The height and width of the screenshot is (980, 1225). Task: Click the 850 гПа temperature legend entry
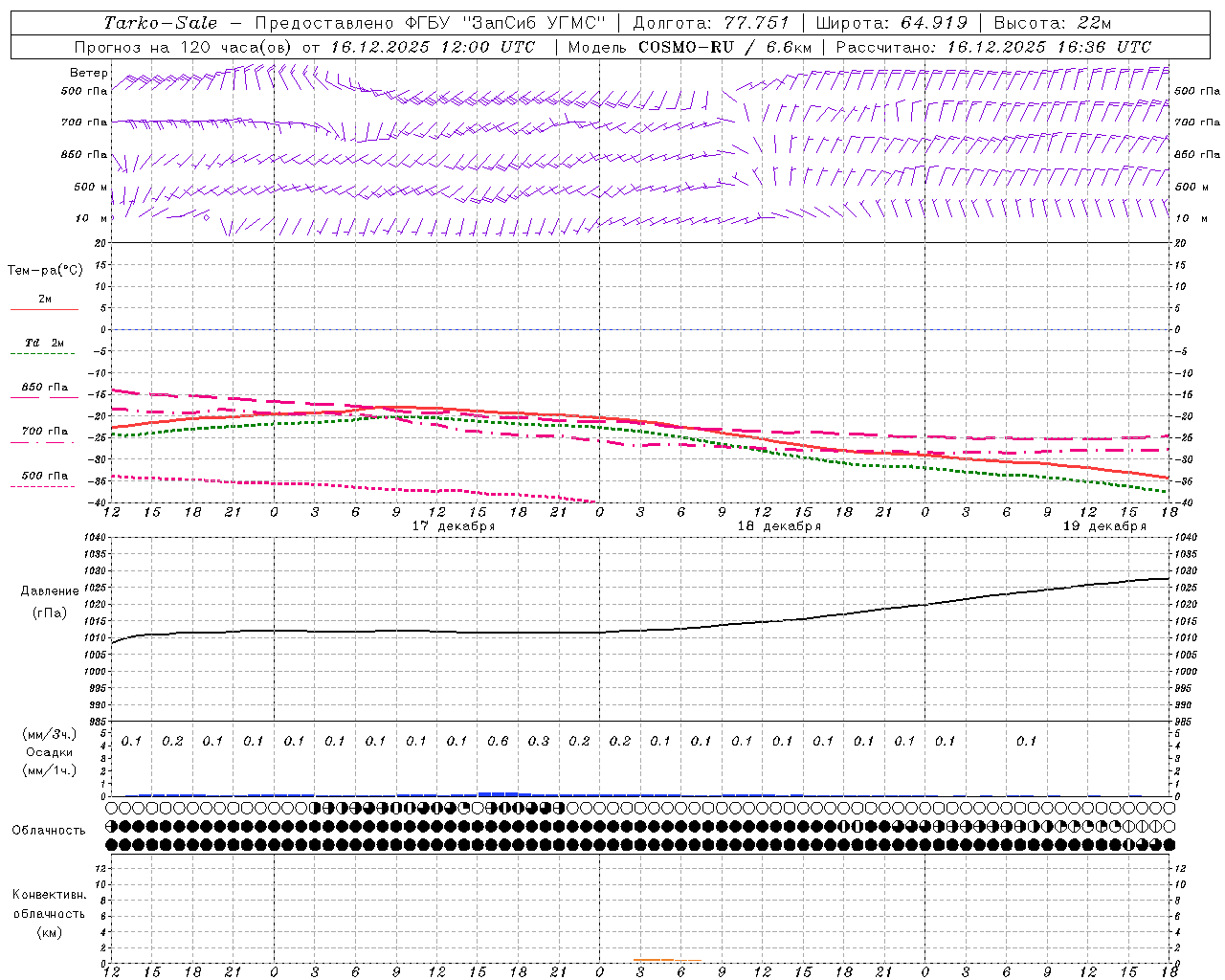point(44,391)
